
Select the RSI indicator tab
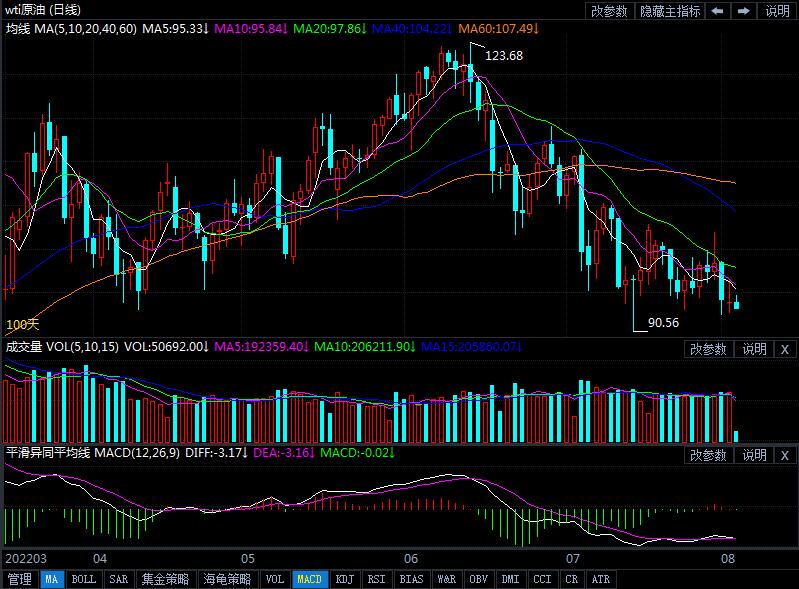[376, 579]
